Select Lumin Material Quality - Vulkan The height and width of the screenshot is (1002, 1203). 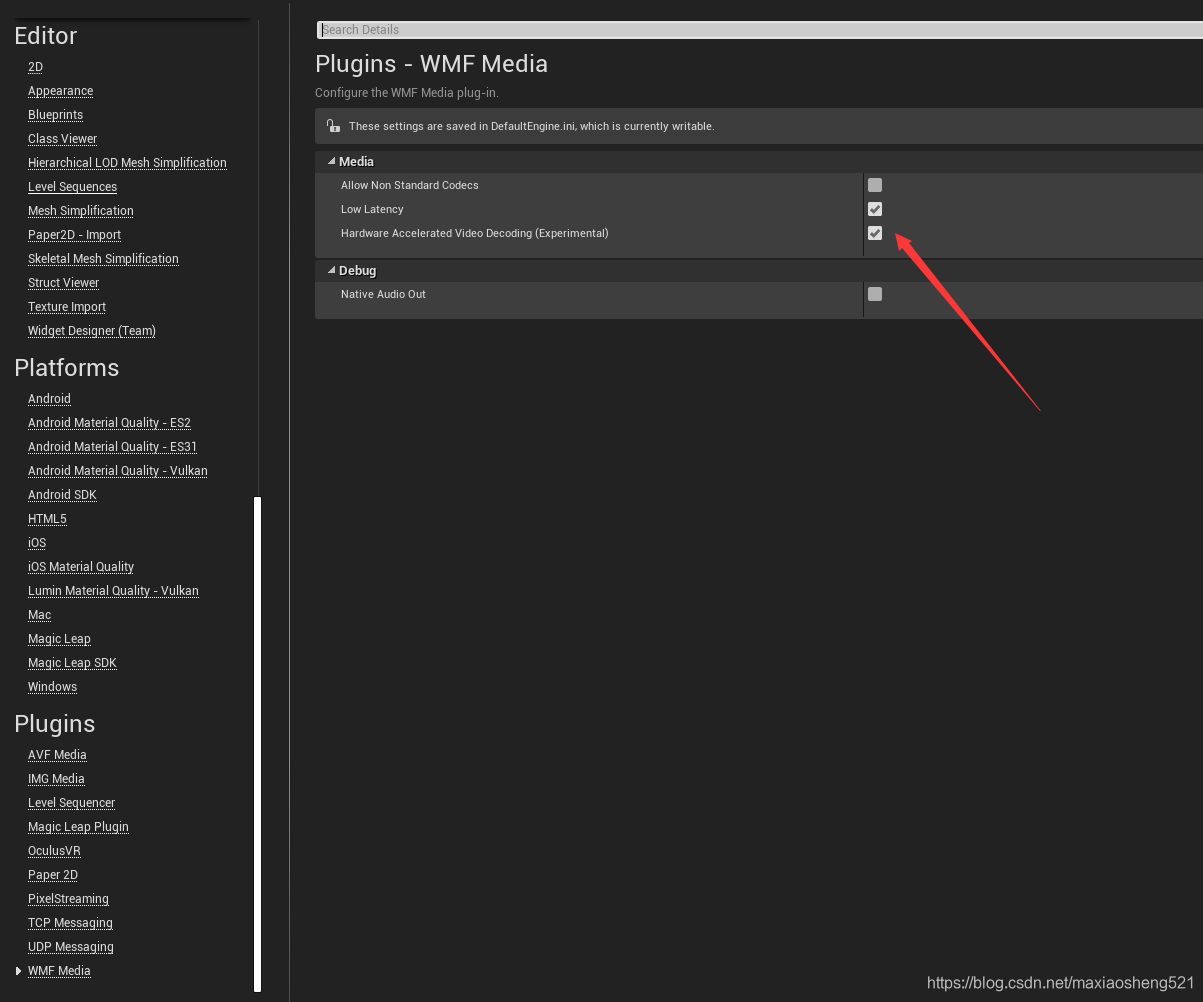point(113,591)
